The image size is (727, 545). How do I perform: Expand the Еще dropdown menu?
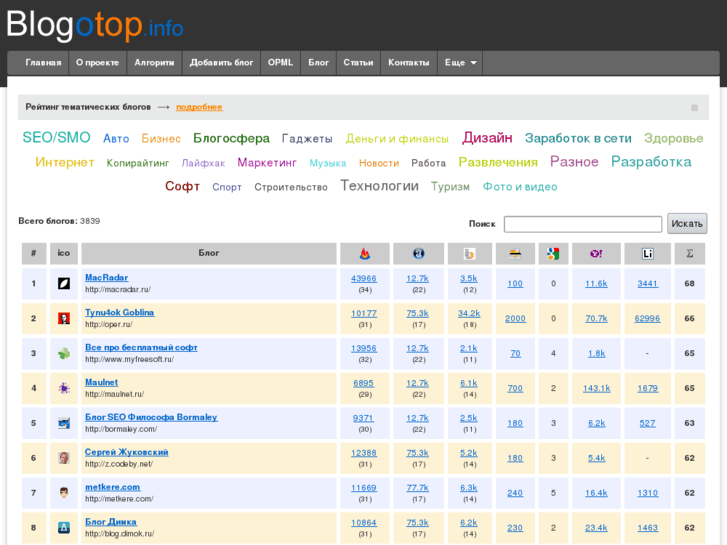tap(460, 63)
